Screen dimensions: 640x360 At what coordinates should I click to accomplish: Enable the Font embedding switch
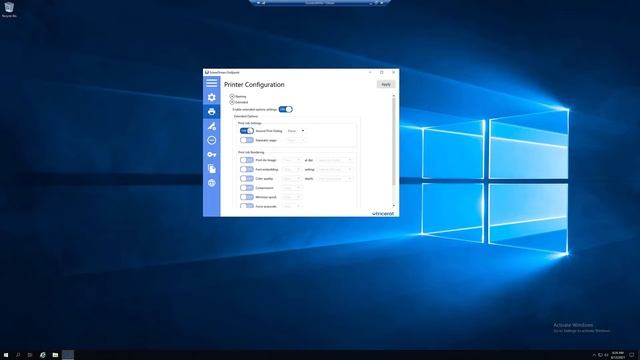(x=247, y=169)
